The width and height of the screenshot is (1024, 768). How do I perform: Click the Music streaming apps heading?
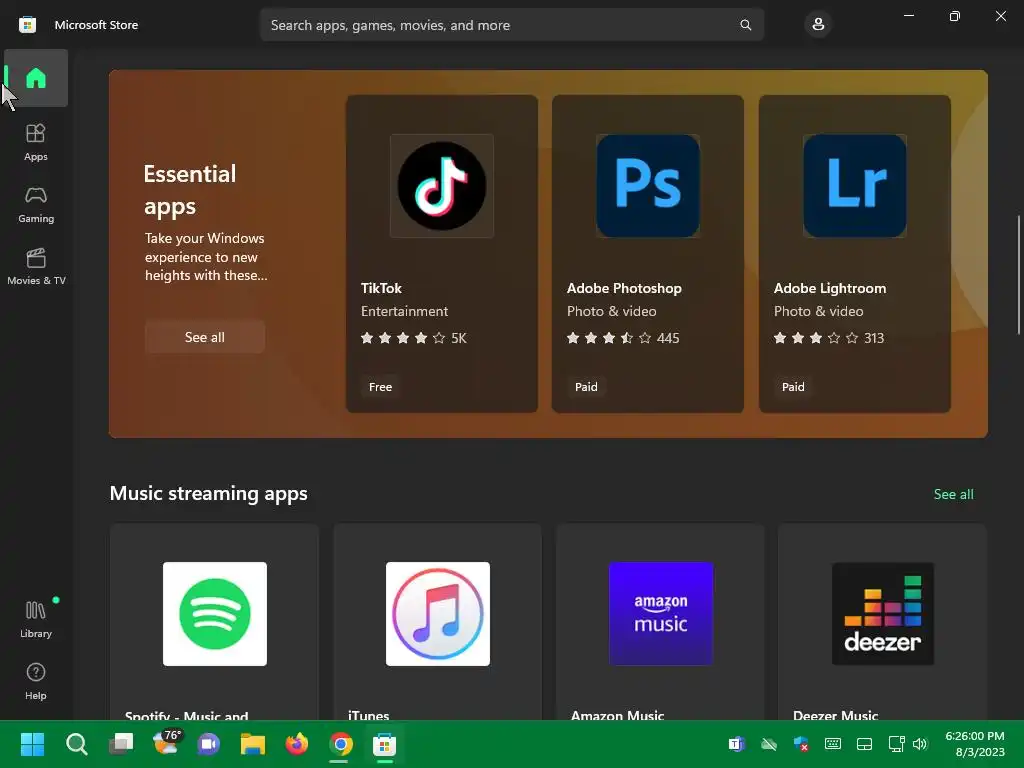coord(208,493)
